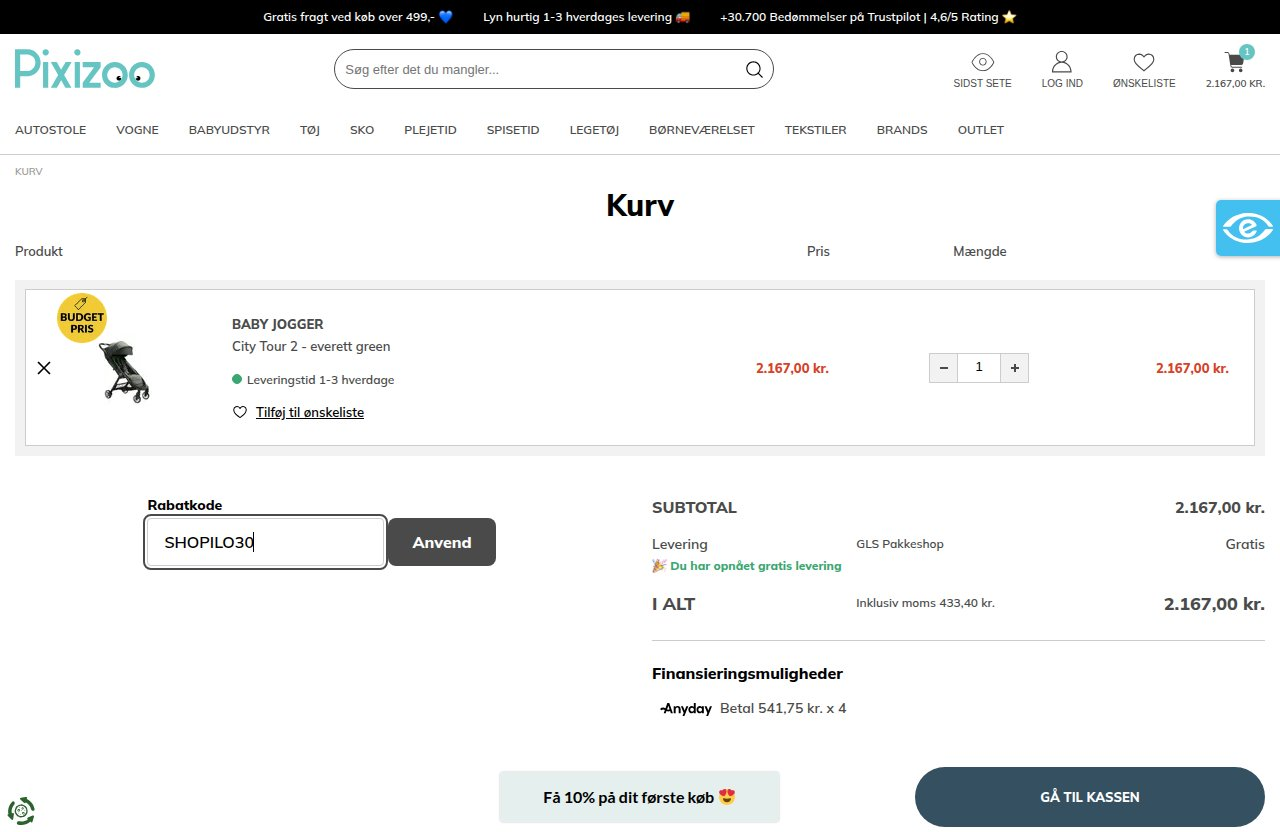Open the cookie settings icon

pos(21,809)
